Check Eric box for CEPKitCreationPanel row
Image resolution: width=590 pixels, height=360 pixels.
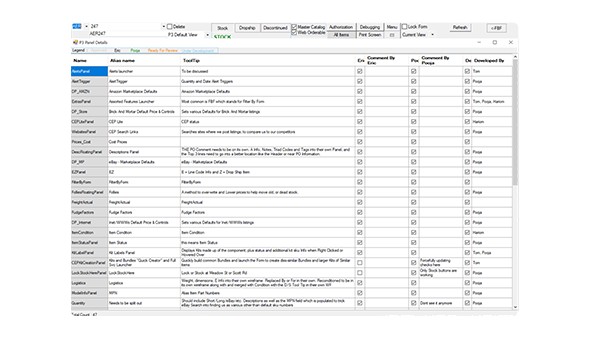(x=360, y=263)
